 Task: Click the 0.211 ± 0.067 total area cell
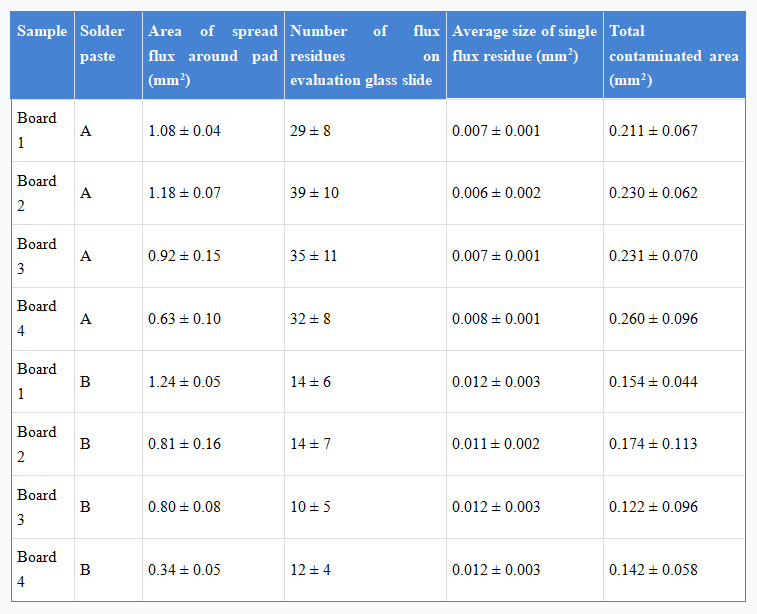pos(653,131)
